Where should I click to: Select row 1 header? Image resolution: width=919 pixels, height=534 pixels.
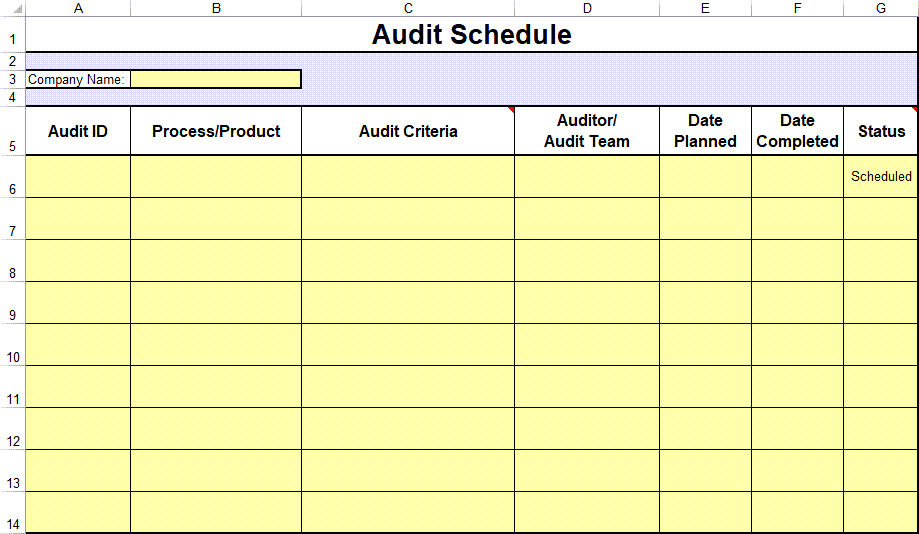[12, 35]
